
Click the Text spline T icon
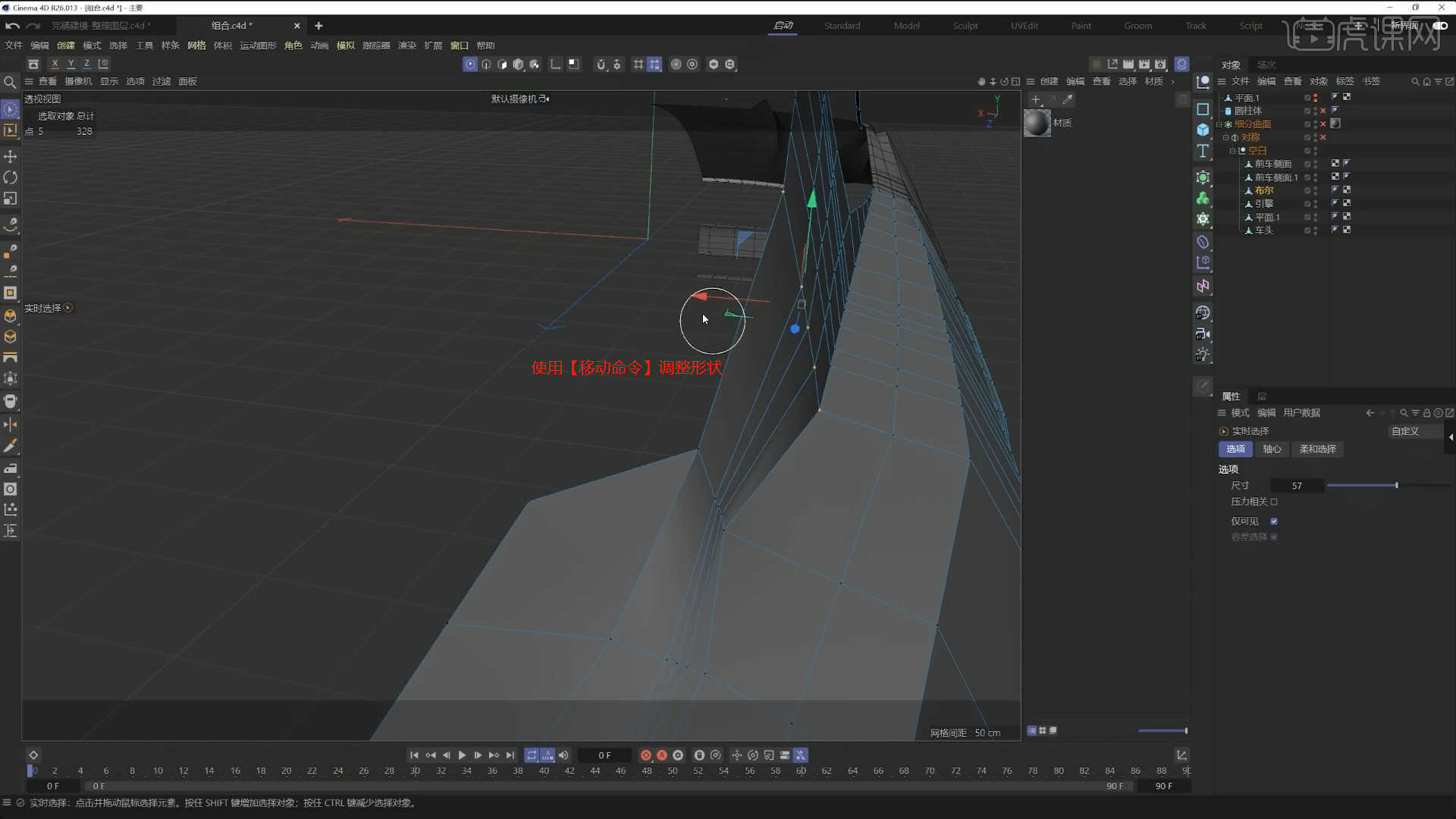[x=1203, y=151]
